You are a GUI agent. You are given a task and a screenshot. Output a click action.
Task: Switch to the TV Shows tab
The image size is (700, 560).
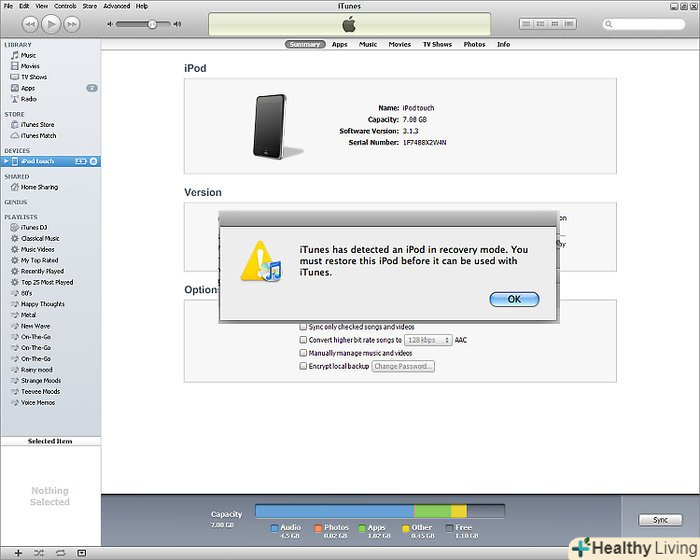[438, 44]
